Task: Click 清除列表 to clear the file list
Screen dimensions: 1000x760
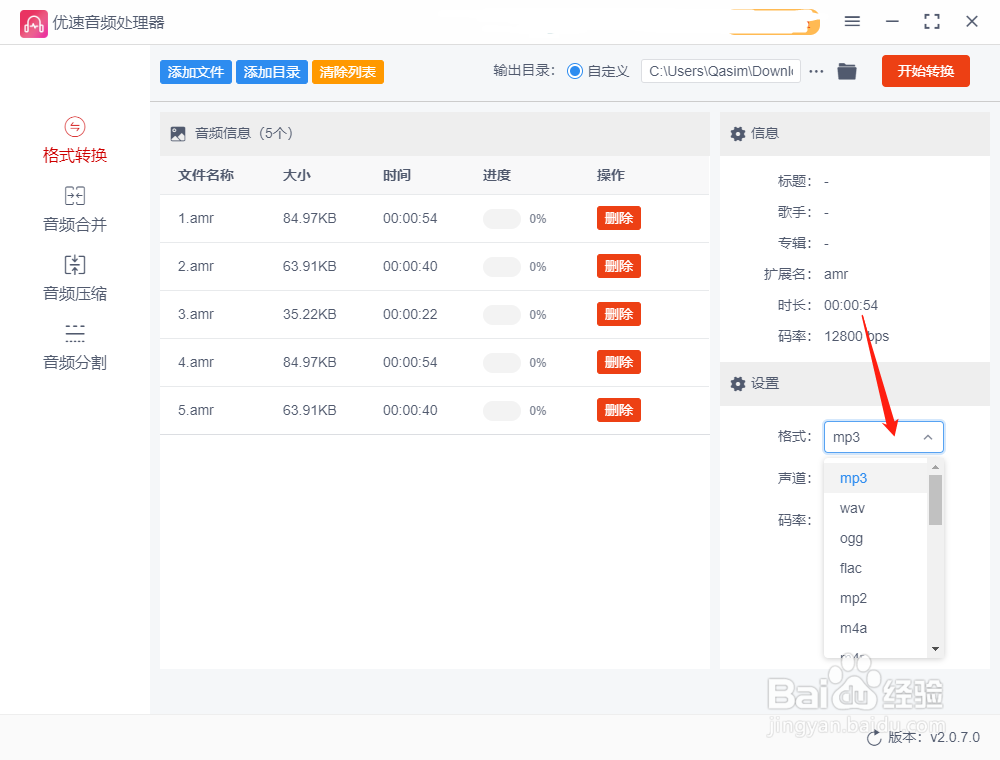Action: click(x=347, y=71)
